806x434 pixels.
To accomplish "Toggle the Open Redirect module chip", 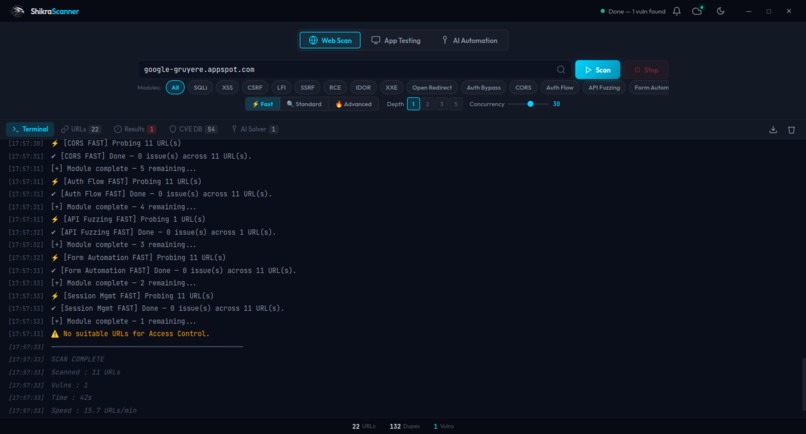I will click(x=432, y=87).
